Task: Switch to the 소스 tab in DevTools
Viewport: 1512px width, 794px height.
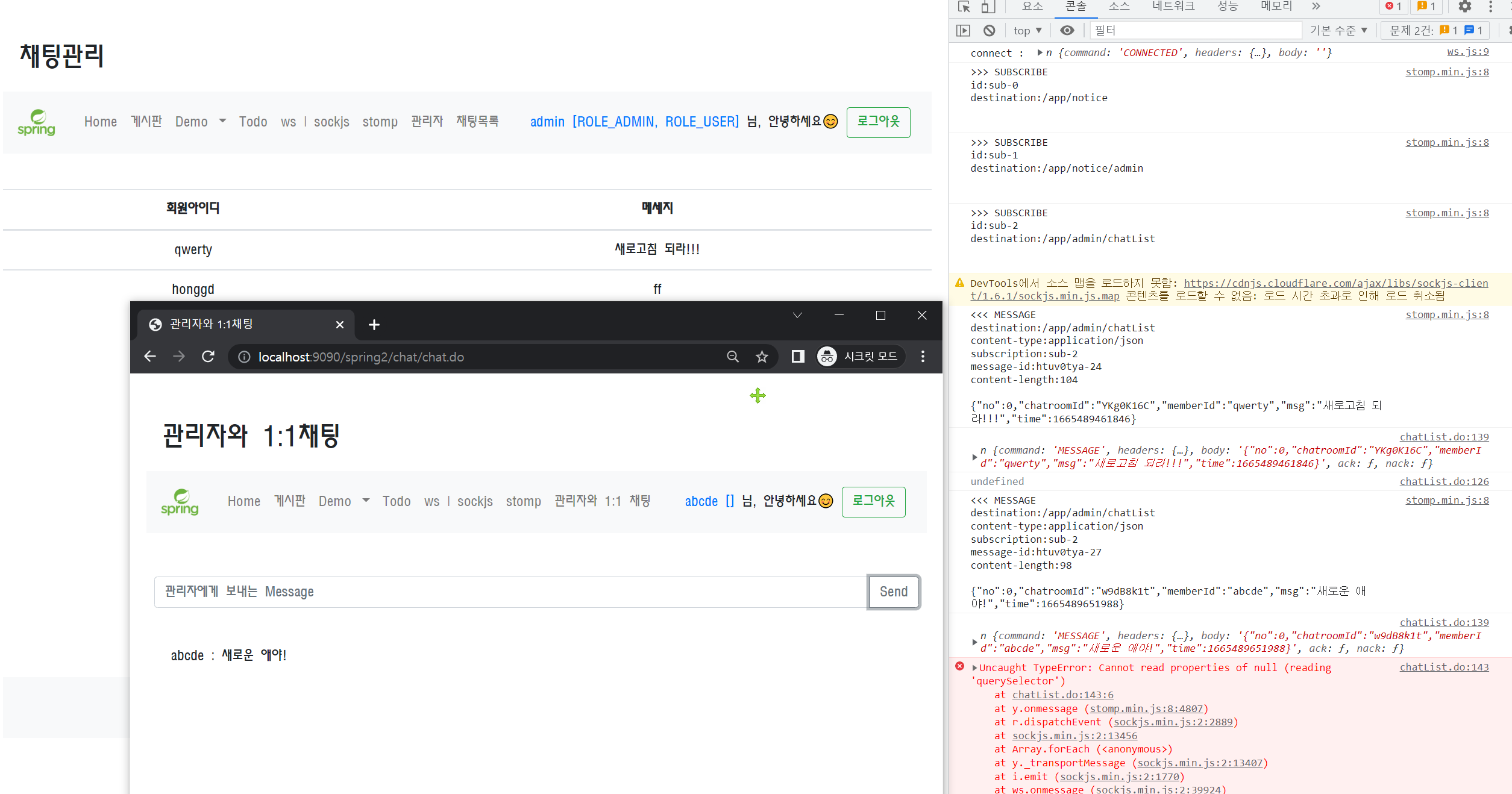Action: pos(1118,7)
